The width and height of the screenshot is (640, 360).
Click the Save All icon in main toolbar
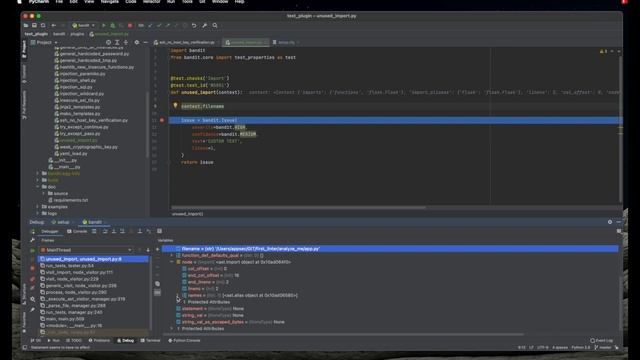click(34, 25)
